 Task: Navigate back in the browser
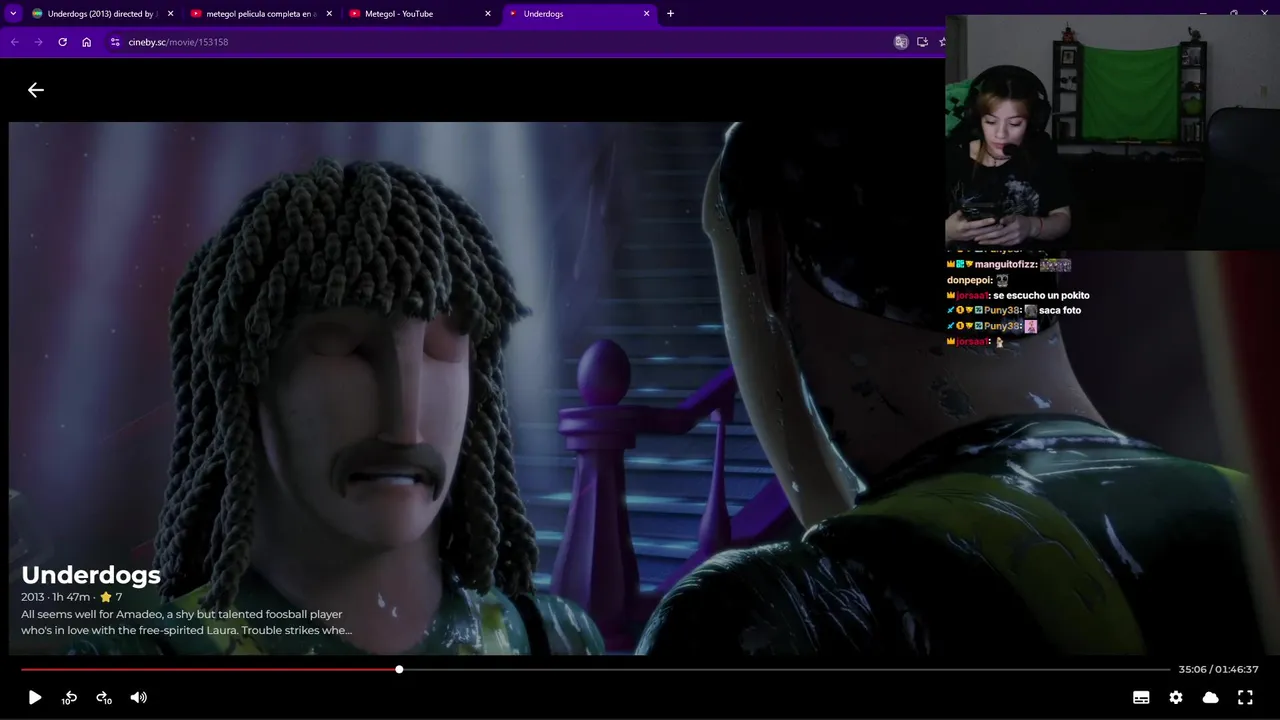point(14,42)
